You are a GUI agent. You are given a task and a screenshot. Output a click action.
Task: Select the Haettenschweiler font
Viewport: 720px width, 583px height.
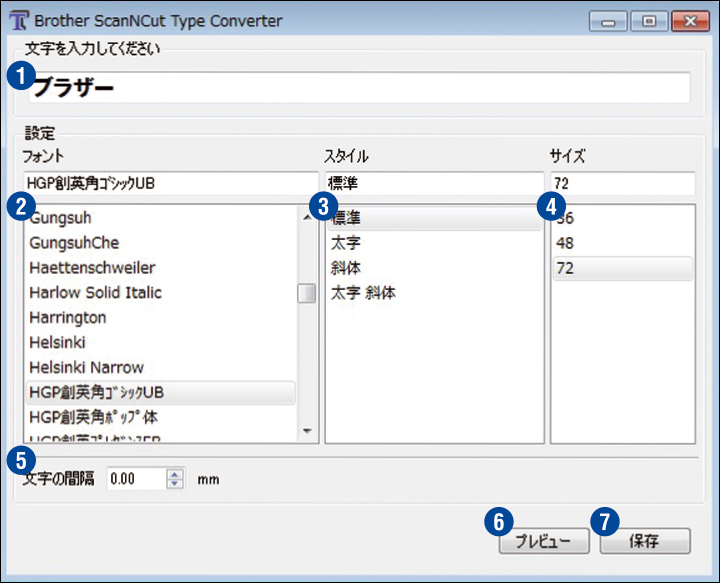[x=160, y=268]
